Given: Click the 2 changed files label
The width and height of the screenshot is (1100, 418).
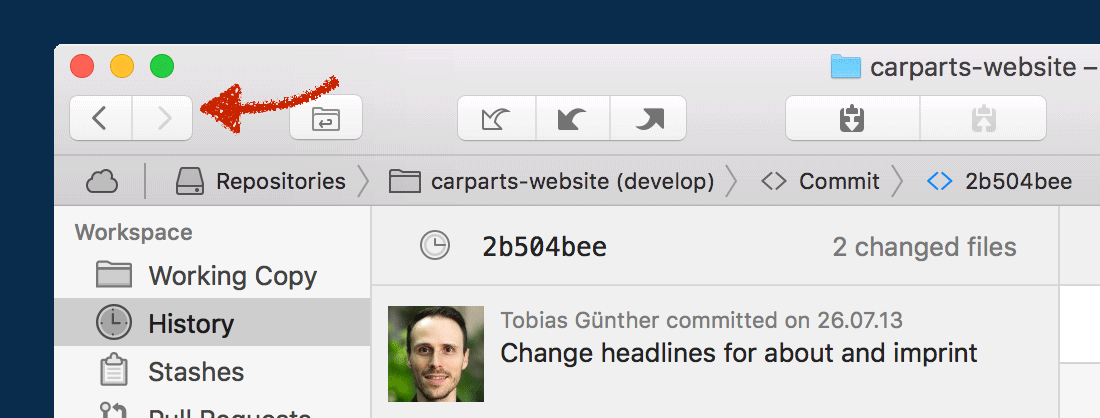Looking at the screenshot, I should pyautogui.click(x=924, y=247).
